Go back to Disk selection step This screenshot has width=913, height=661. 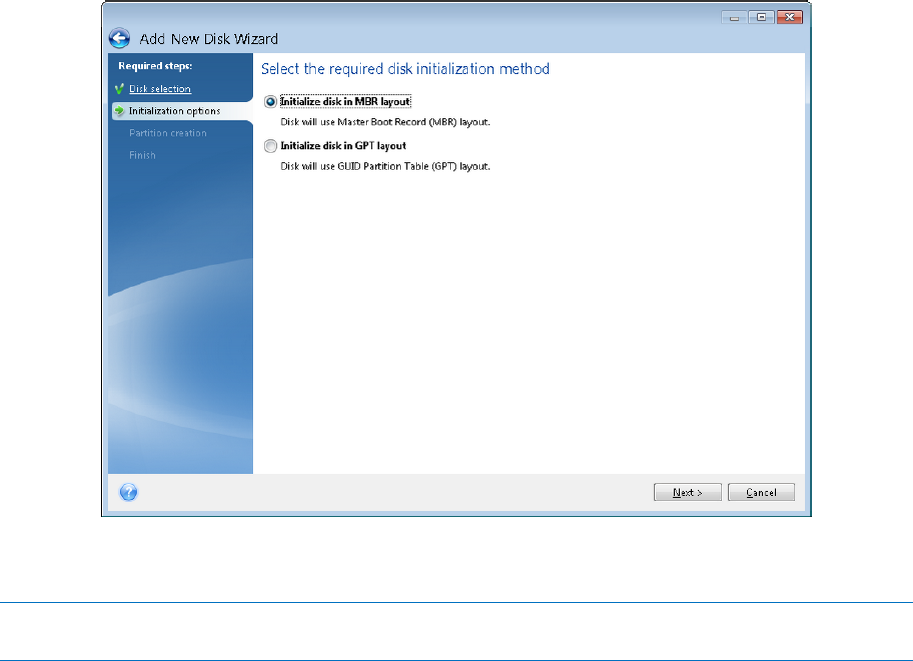(x=160, y=89)
